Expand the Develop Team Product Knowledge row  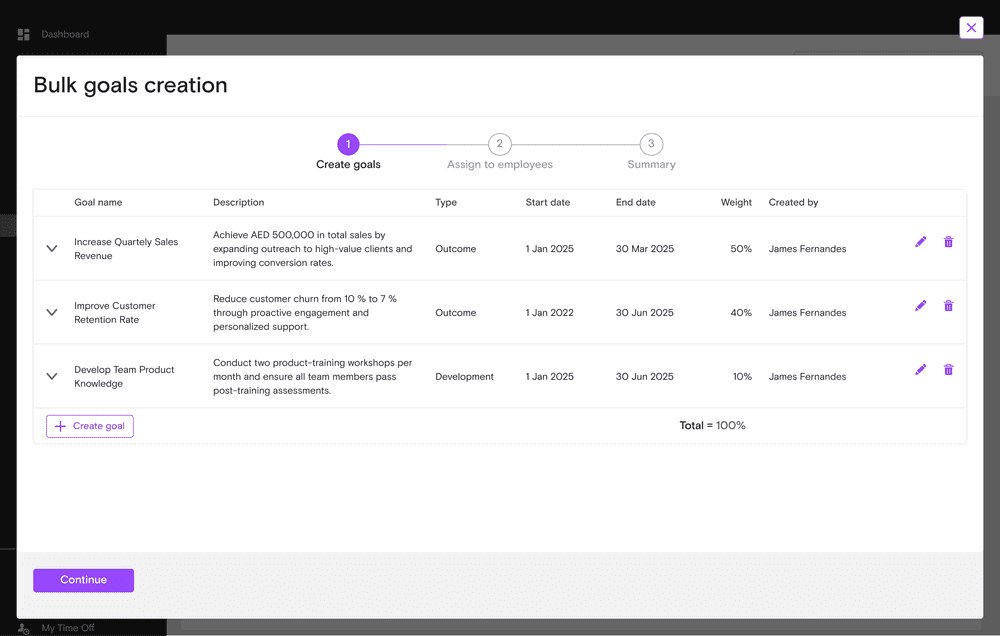pos(52,377)
